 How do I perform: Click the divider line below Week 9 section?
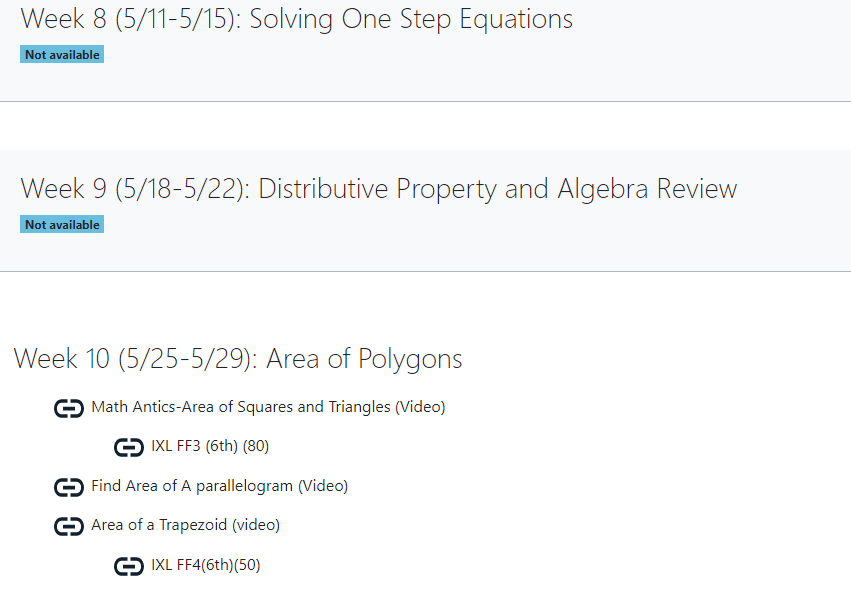[426, 271]
